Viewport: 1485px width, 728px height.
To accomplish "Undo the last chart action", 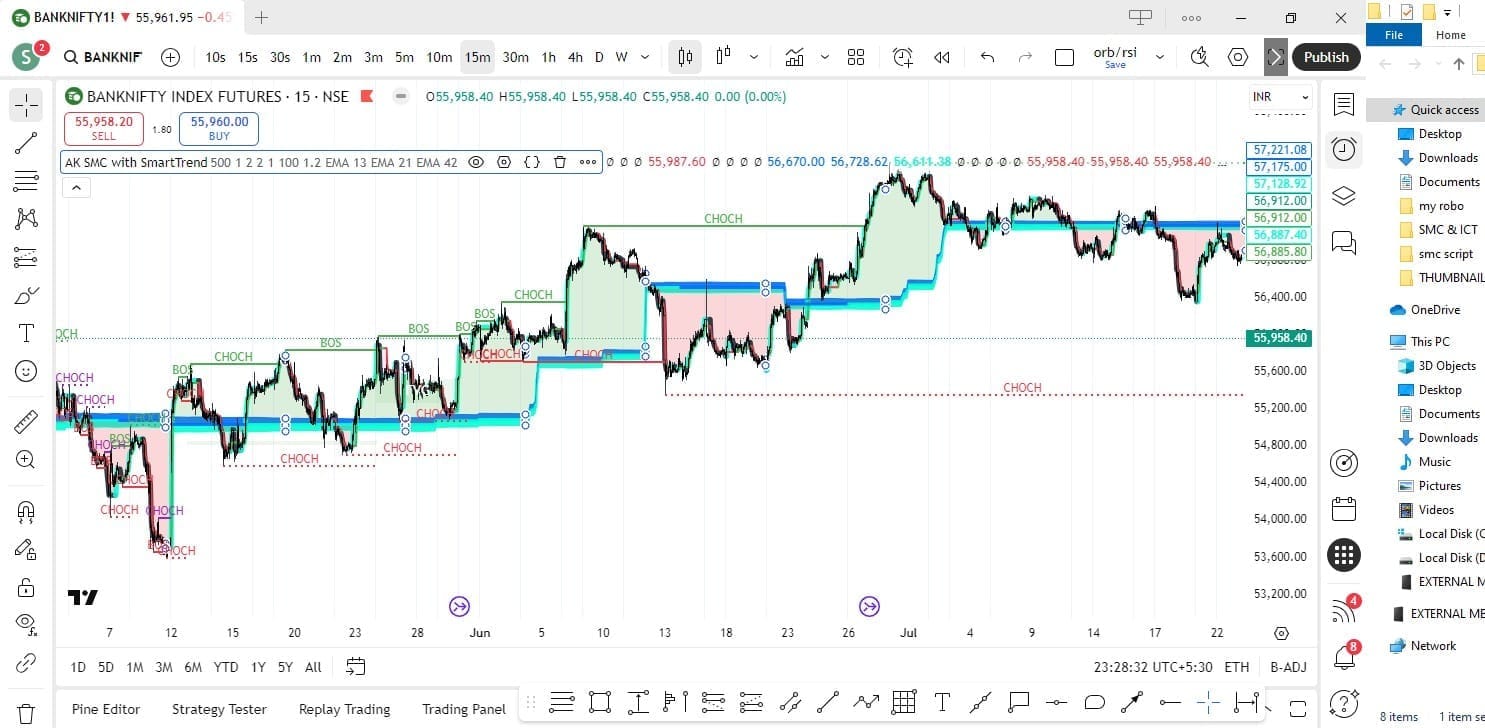I will (987, 57).
